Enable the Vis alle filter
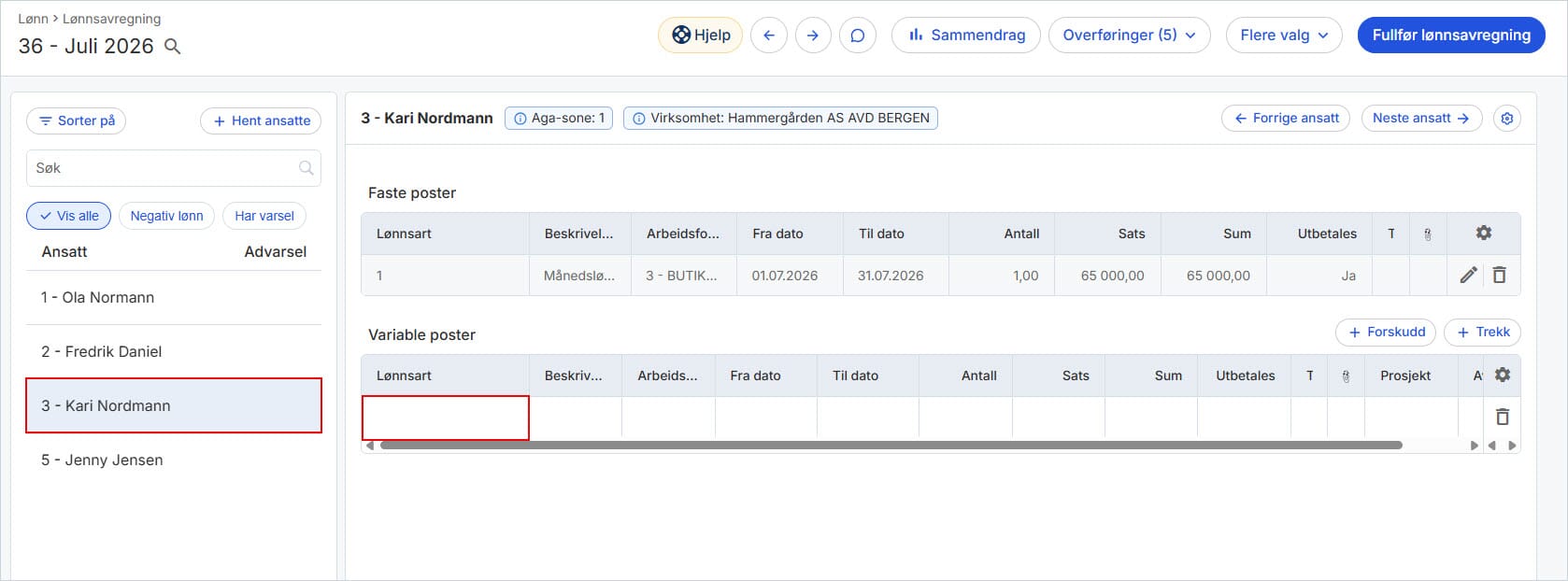Screen dimensions: 1568x581 tap(69, 216)
